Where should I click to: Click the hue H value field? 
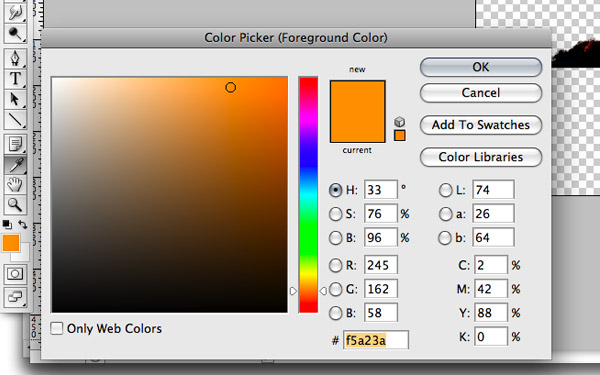(381, 190)
